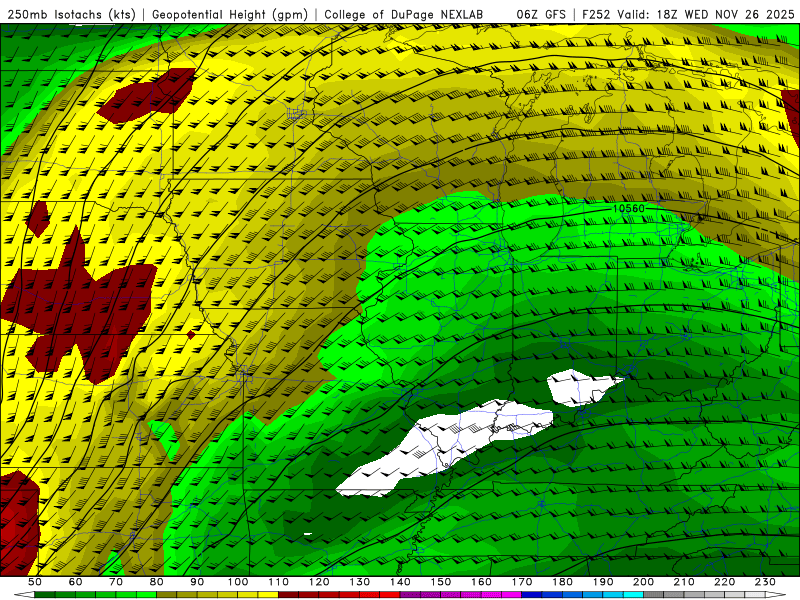Viewport: 800px width, 600px height.
Task: Click the dark gray swatch after 200
Action: [654, 595]
